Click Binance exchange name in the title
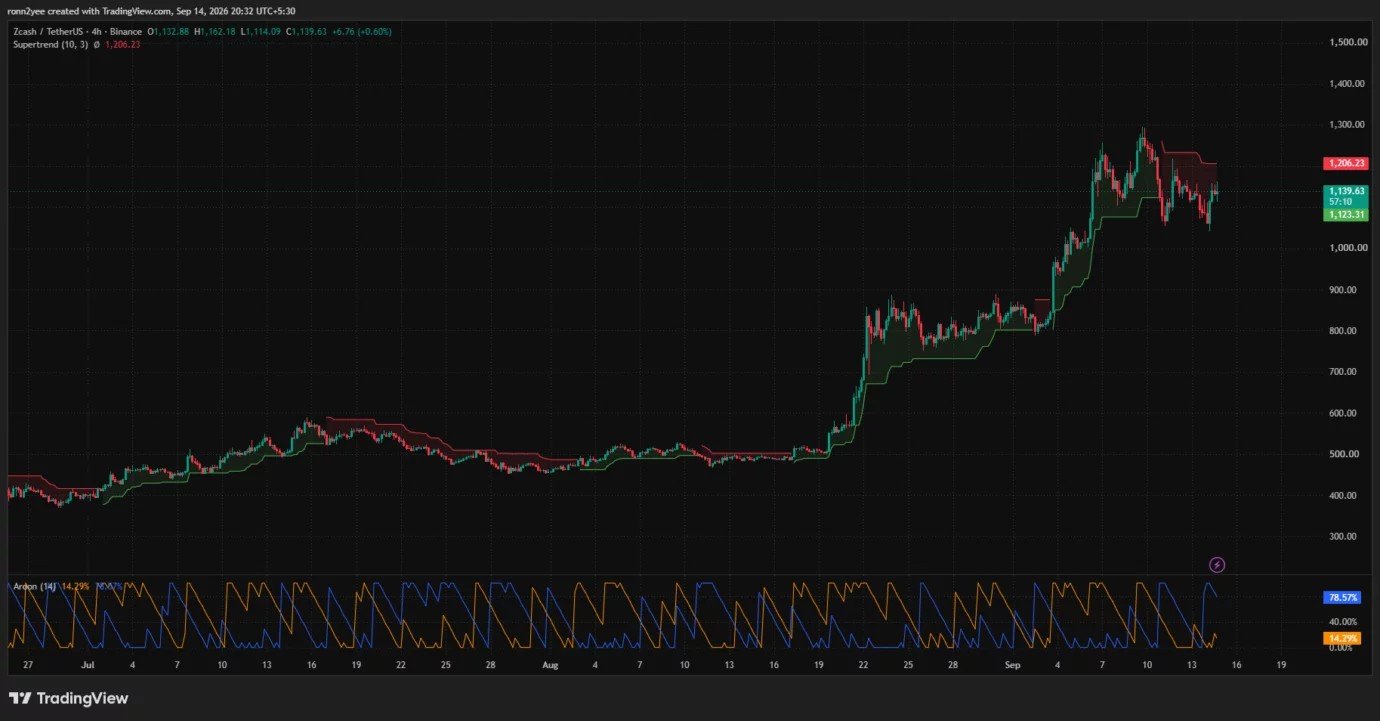This screenshot has height=721, width=1380. (x=127, y=32)
